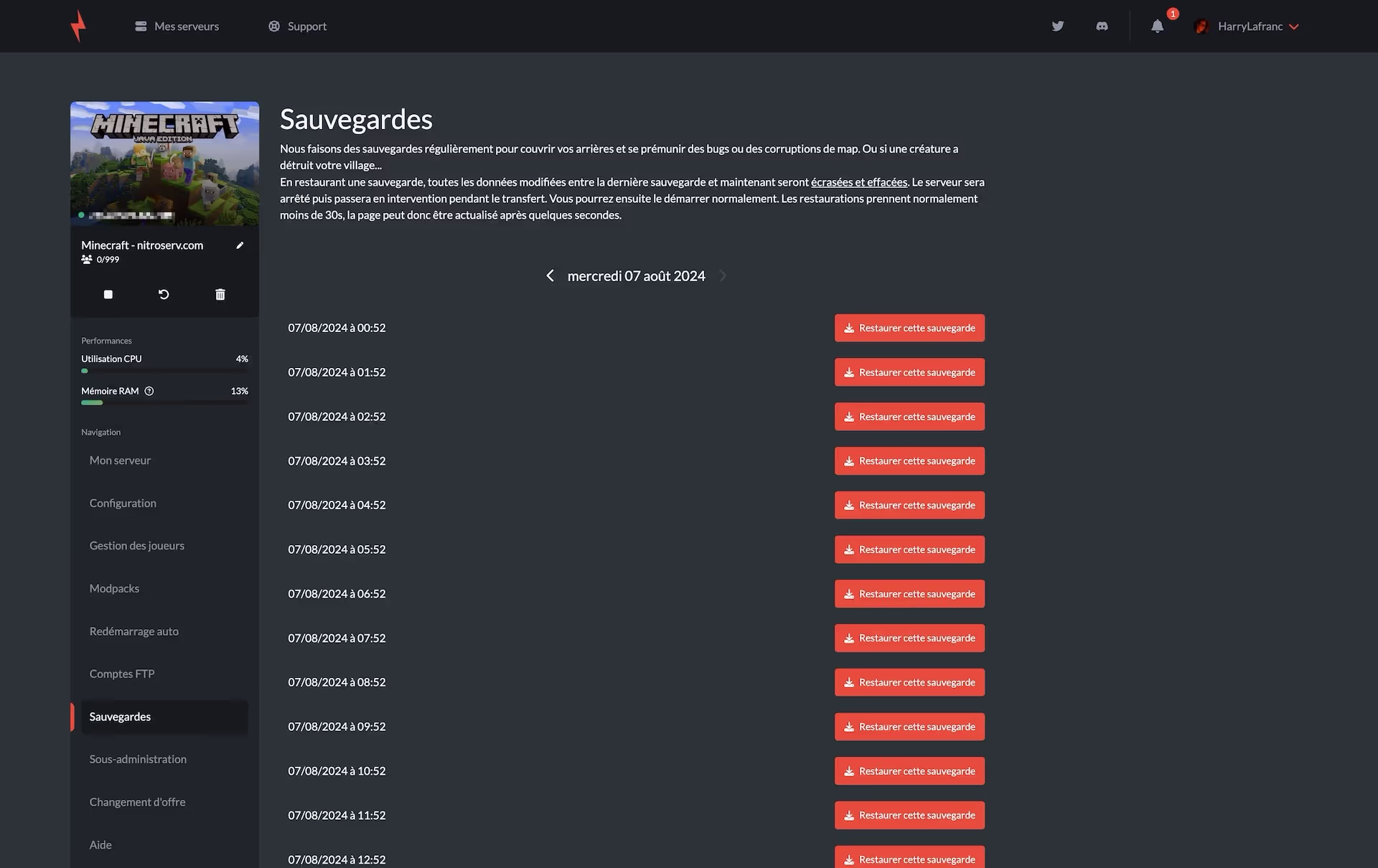Click the Mémoire RAM help question icon
This screenshot has height=868, width=1378.
pyautogui.click(x=149, y=391)
